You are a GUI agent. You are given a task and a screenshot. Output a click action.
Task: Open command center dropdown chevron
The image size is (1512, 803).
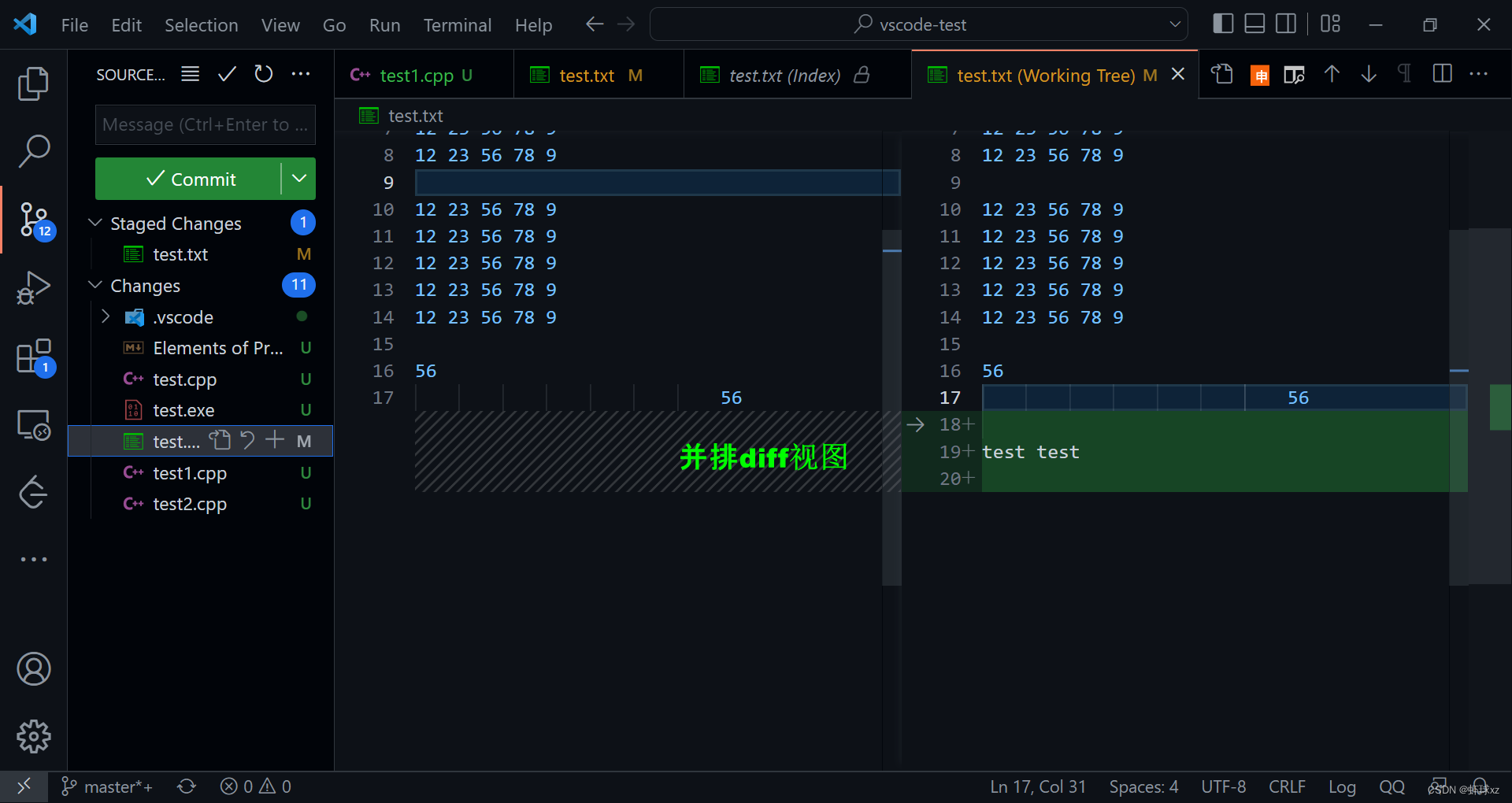pos(1175,24)
